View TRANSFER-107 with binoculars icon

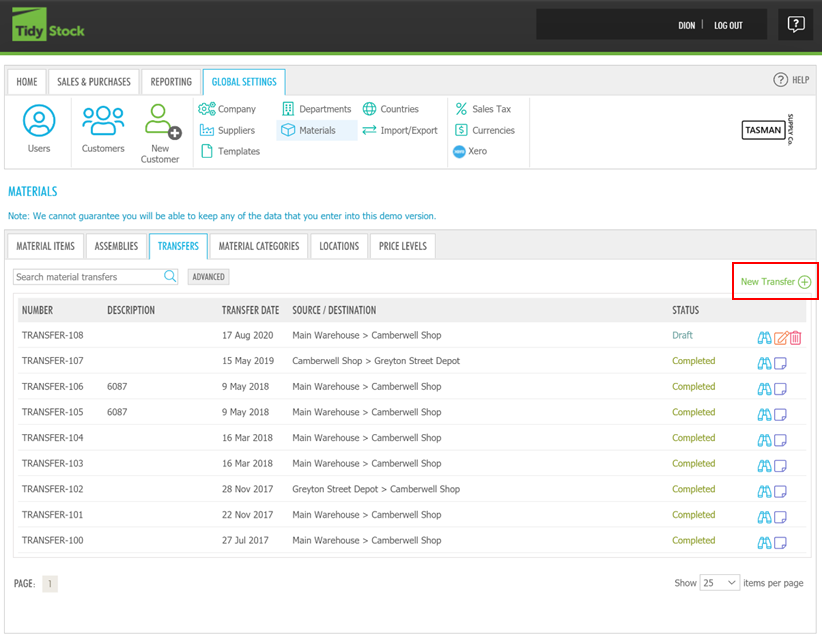click(x=764, y=362)
